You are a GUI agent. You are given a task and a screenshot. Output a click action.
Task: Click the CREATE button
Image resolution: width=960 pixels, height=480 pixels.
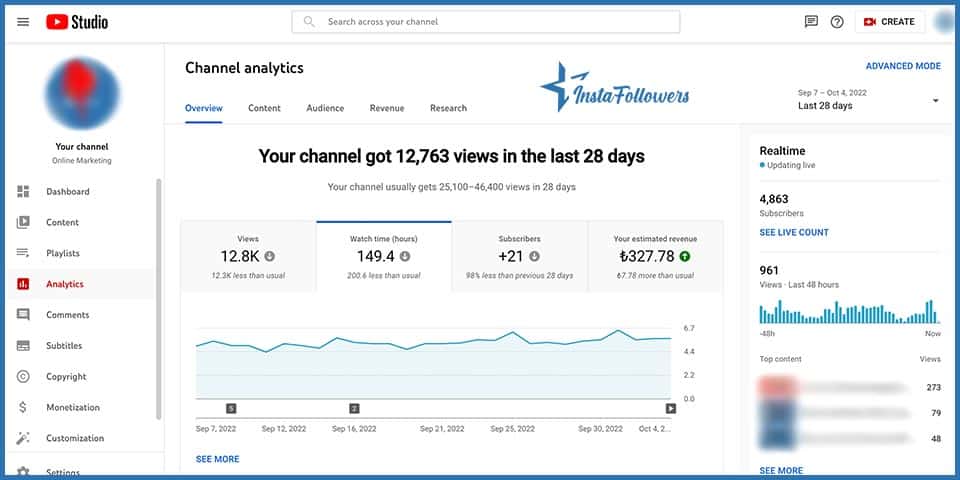tap(889, 22)
